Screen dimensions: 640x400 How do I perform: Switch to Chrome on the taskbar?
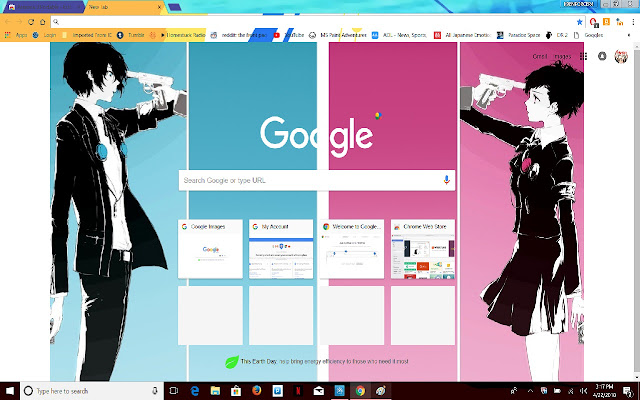[360, 391]
